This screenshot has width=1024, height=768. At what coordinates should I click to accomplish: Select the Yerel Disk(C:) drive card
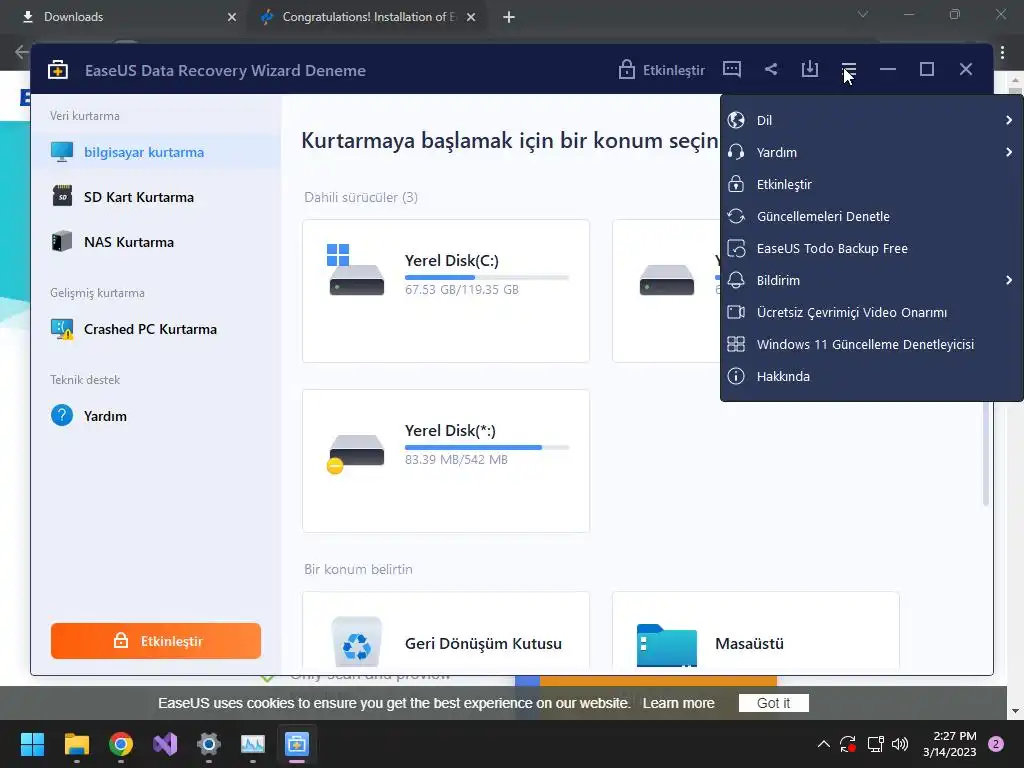(x=446, y=291)
